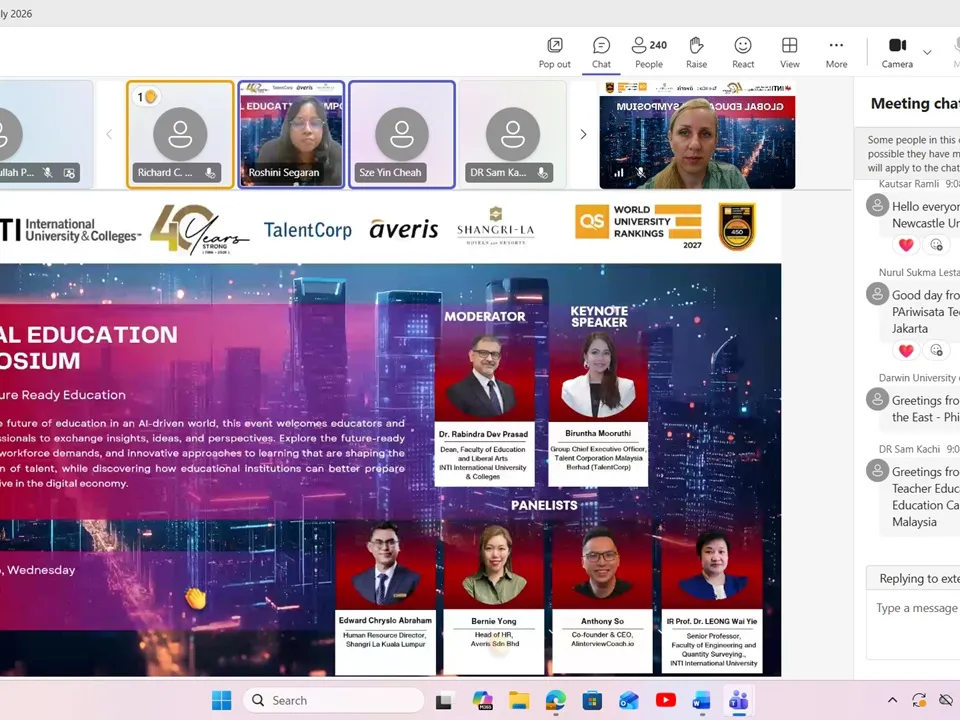Image resolution: width=960 pixels, height=720 pixels.
Task: Select Sze Yin Cheah participant tile
Action: [x=402, y=134]
